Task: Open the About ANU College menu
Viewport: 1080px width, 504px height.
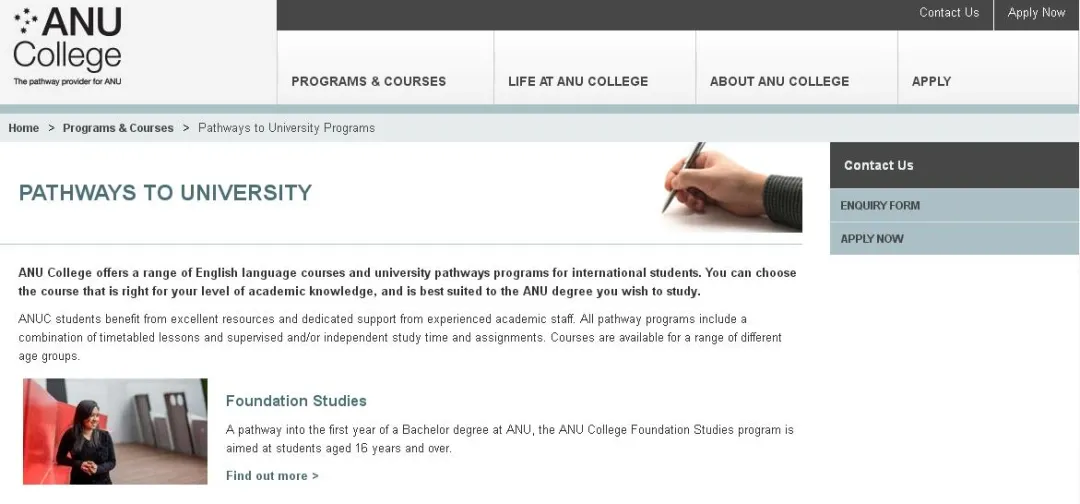Action: [x=779, y=81]
